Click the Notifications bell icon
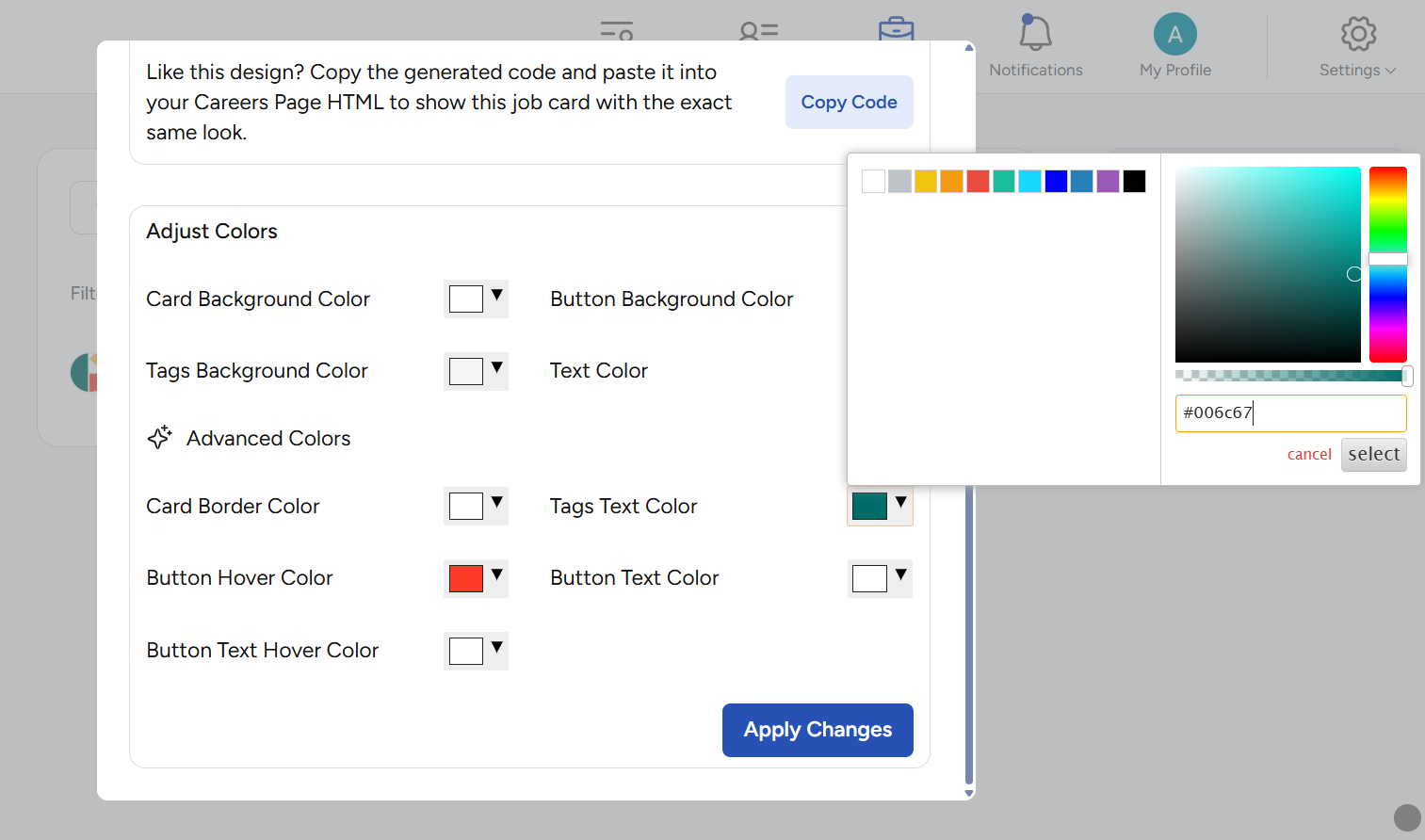Screen dimensions: 1425x840 1035,34
